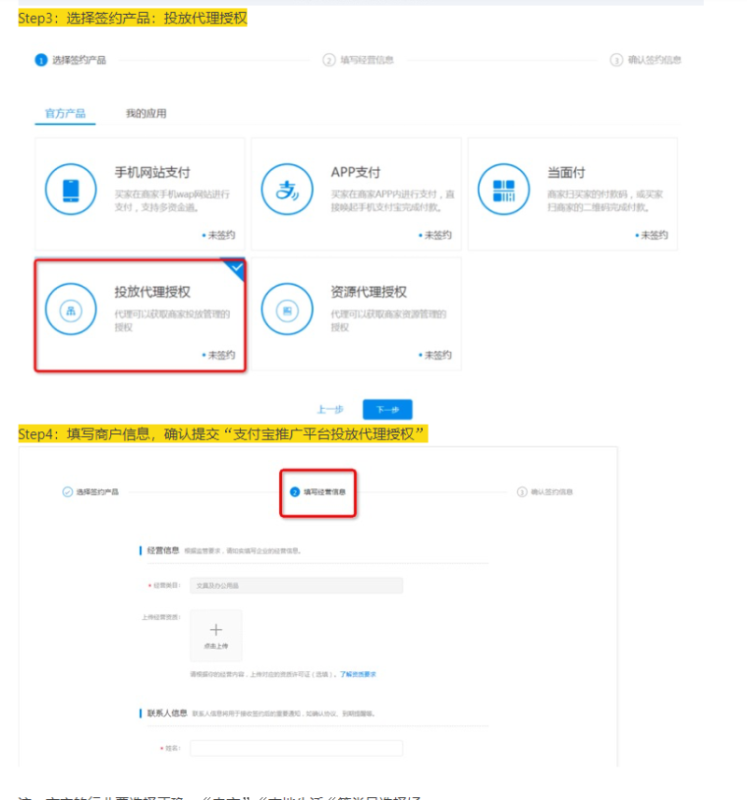Viewport: 747px width, 800px height.
Task: Click the Step3 highlighted heading text
Action: 133,18
